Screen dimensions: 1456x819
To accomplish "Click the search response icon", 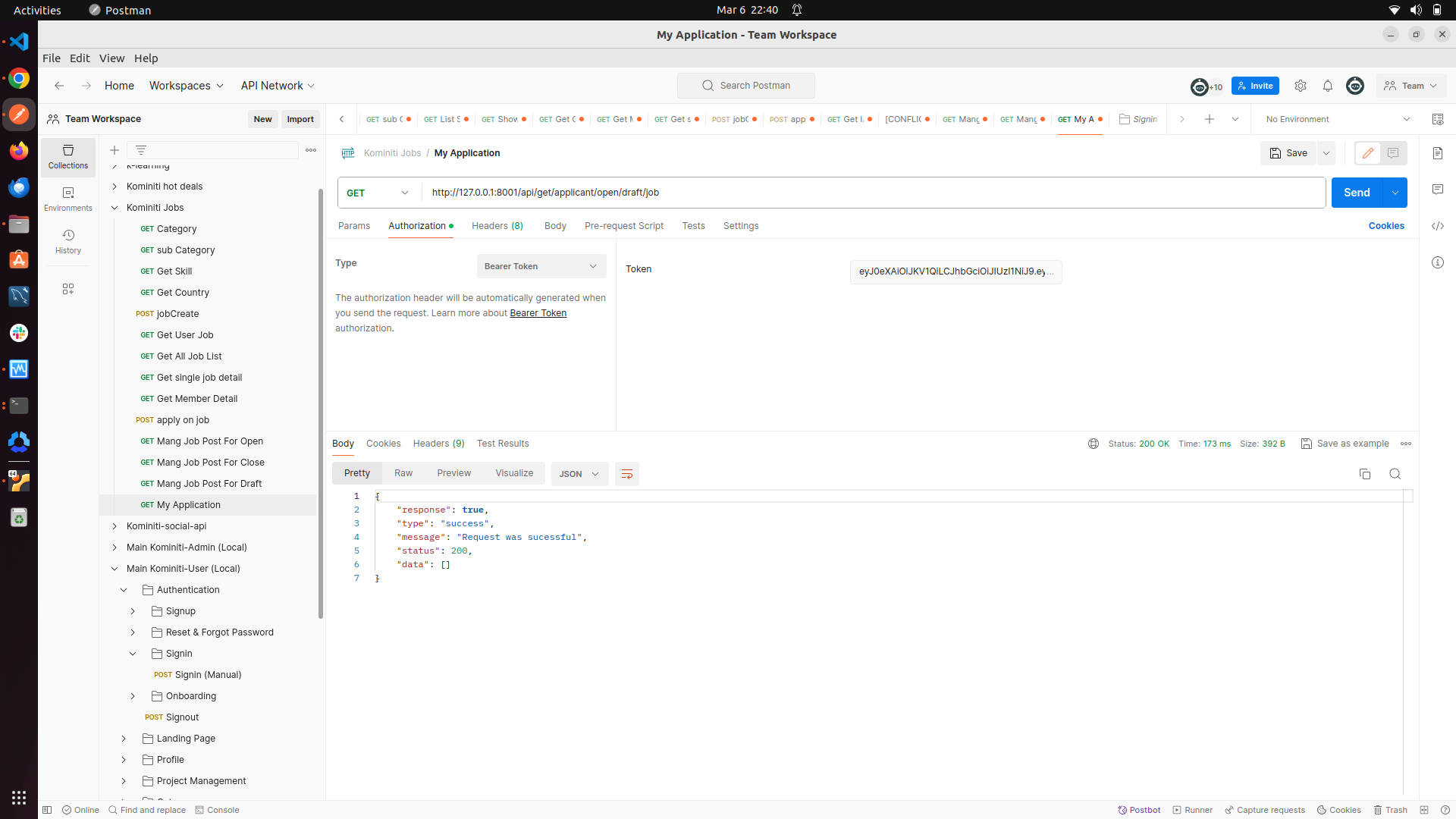I will pos(1395,474).
